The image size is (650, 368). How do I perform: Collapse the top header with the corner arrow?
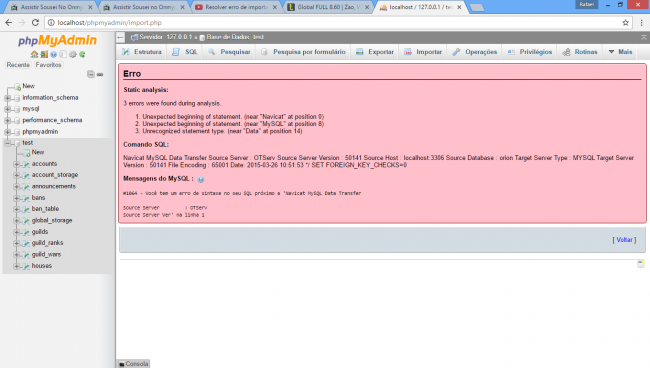[643, 37]
